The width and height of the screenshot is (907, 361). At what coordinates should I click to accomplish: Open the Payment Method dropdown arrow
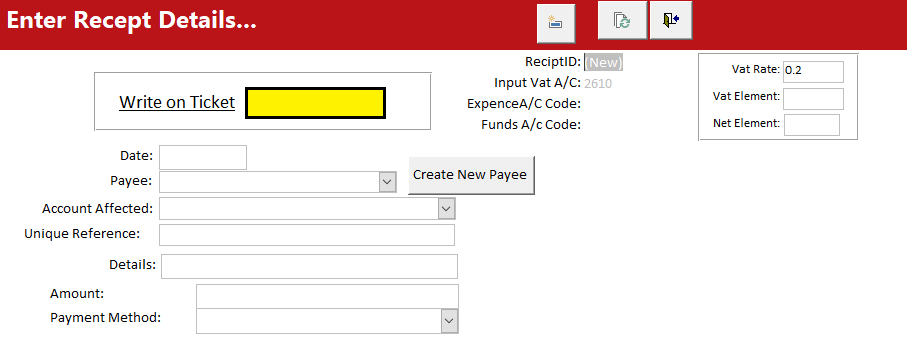[449, 321]
